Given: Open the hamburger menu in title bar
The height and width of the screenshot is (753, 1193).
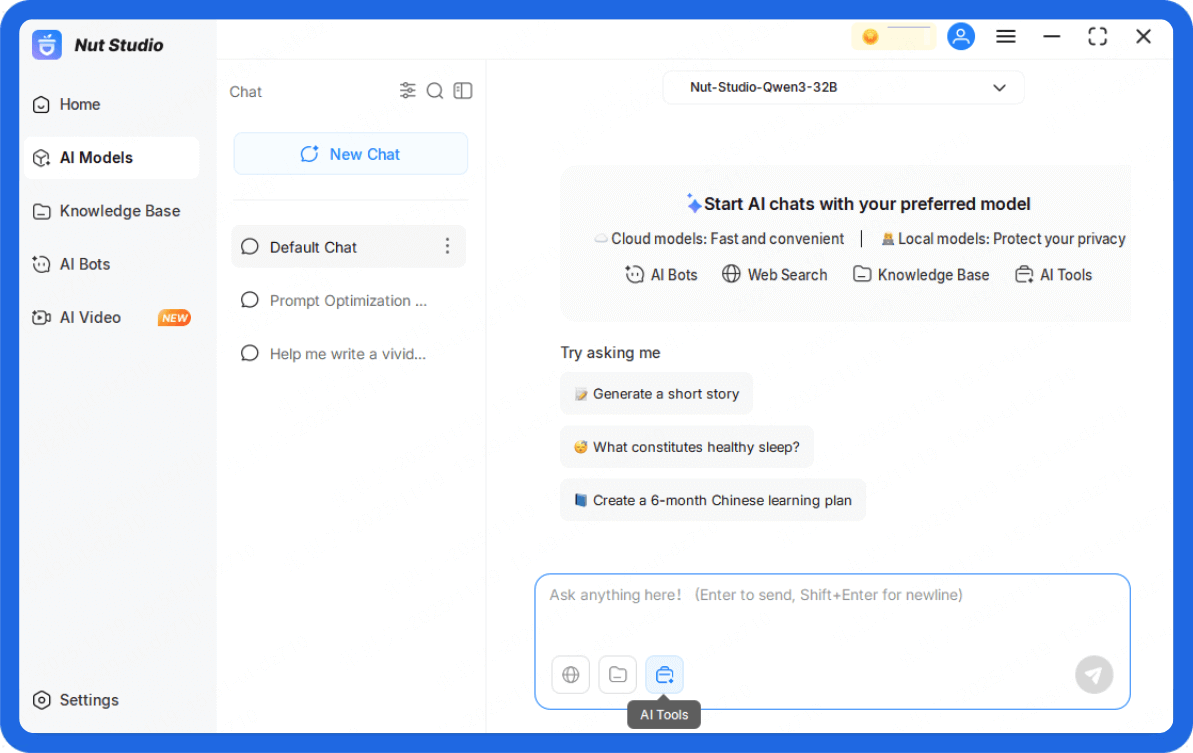Looking at the screenshot, I should coord(1006,37).
